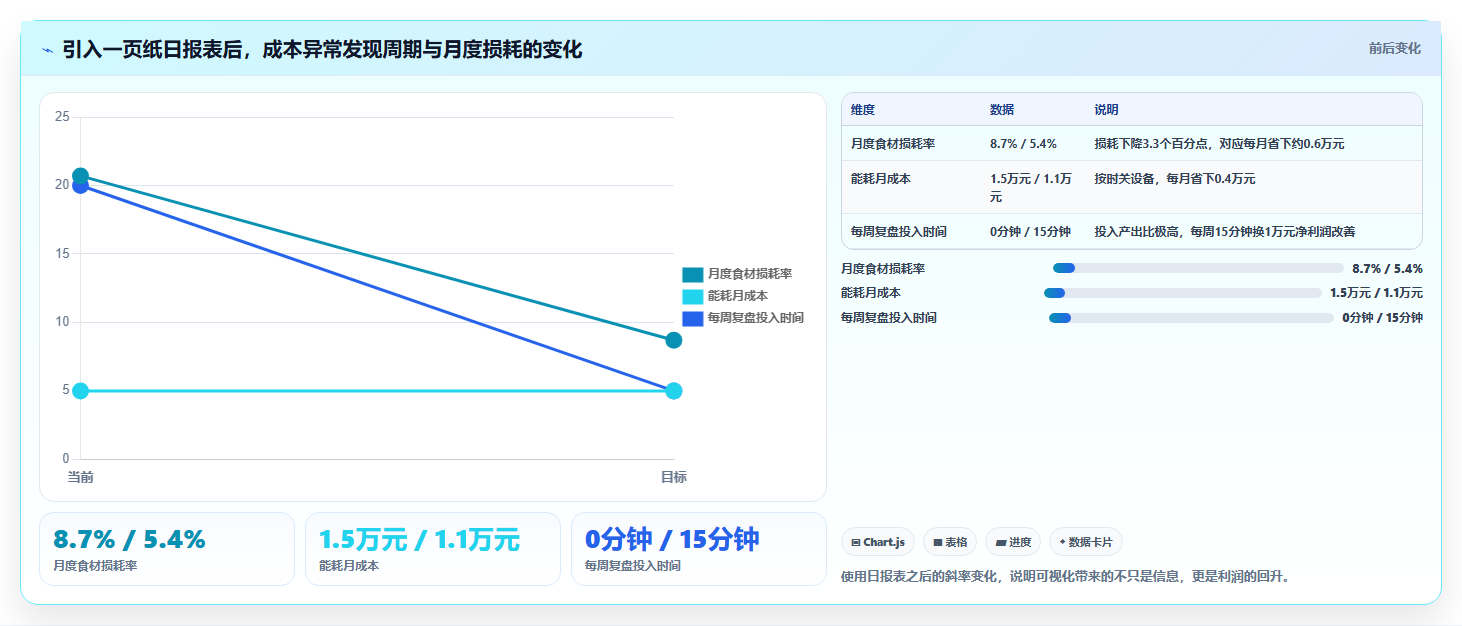Click table cell 投入产出比极高 description
This screenshot has width=1462, height=626.
pos(1225,232)
